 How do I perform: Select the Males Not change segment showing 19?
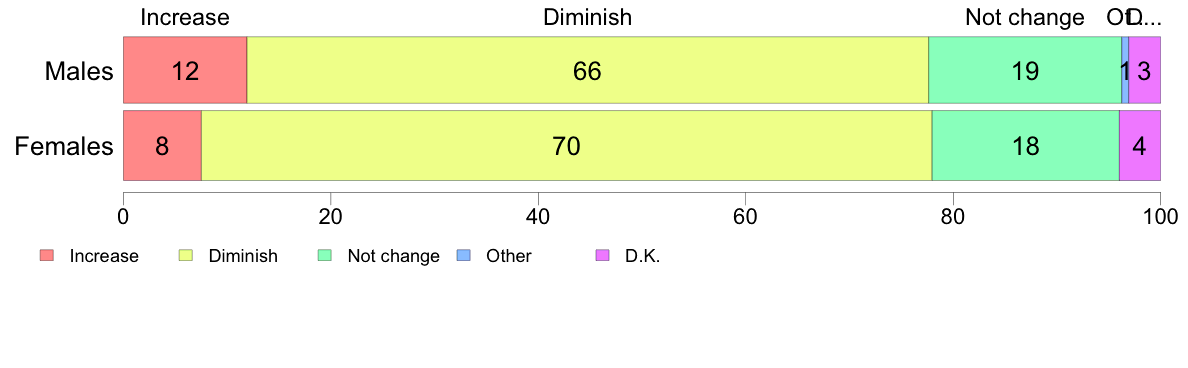(1025, 70)
